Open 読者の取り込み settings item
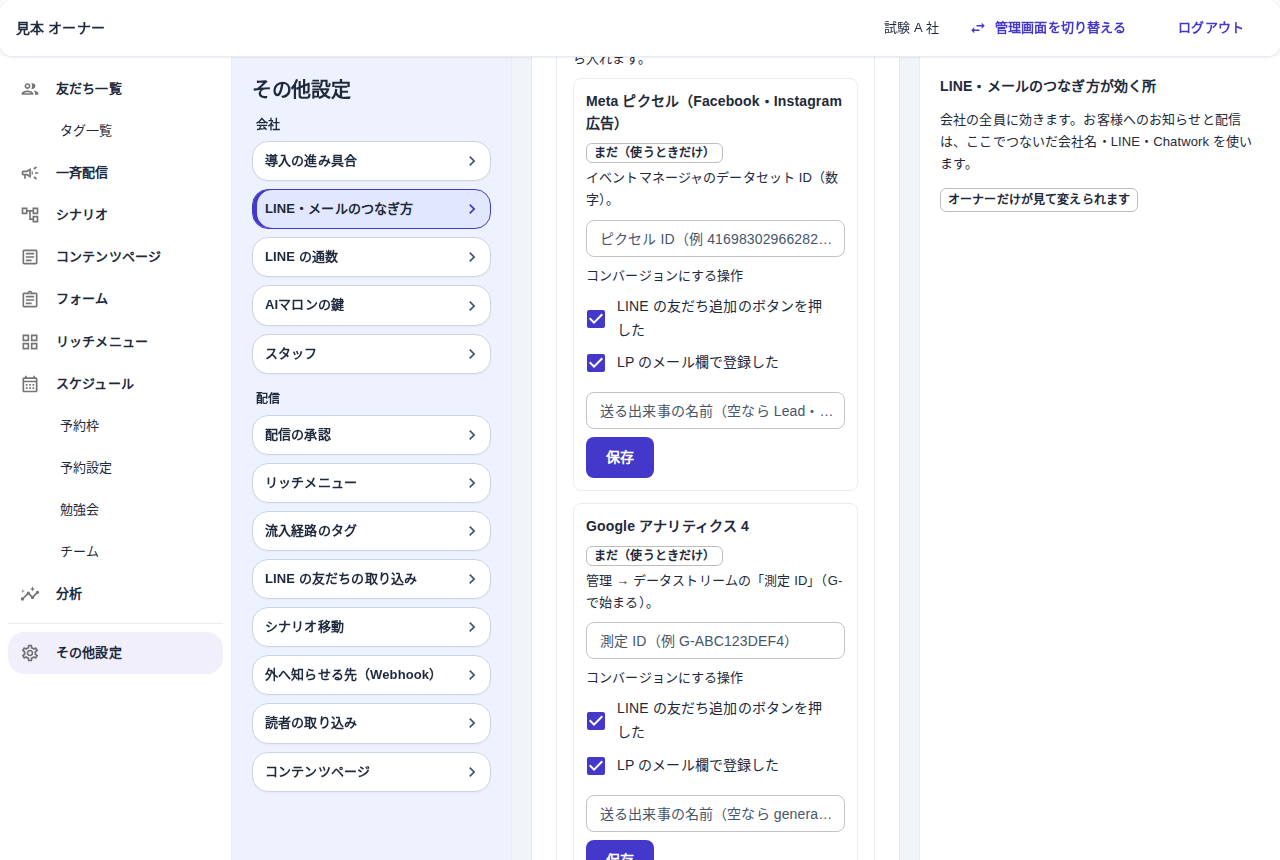 [x=371, y=723]
